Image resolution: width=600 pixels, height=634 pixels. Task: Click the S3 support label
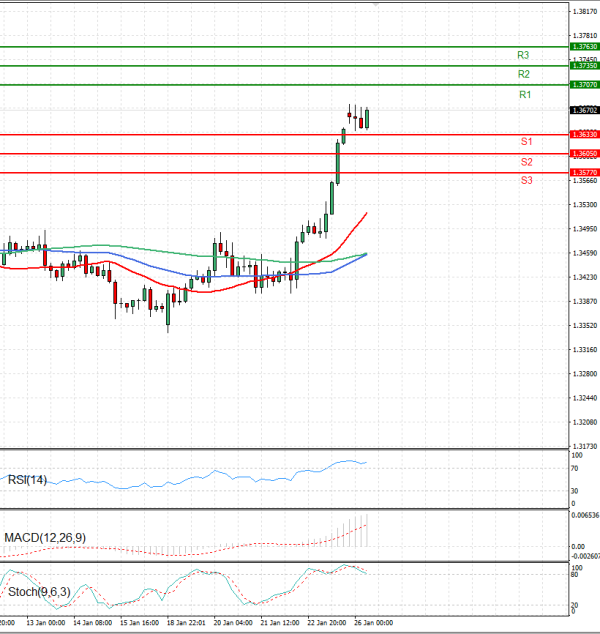(526, 180)
